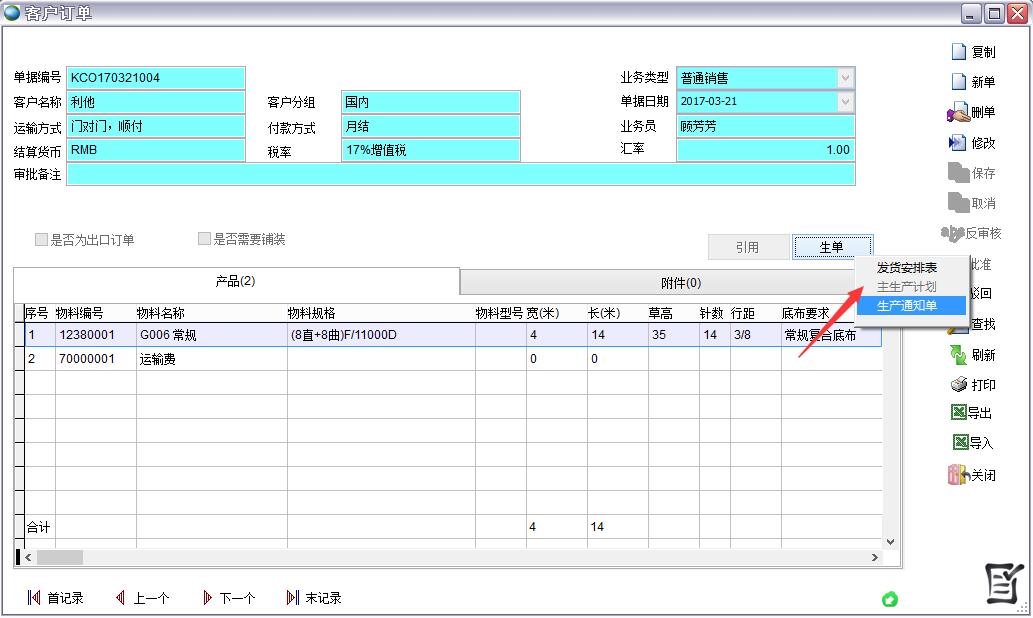This screenshot has width=1033, height=618.
Task: Click the 导出 (export) Excel icon
Action: [x=959, y=413]
